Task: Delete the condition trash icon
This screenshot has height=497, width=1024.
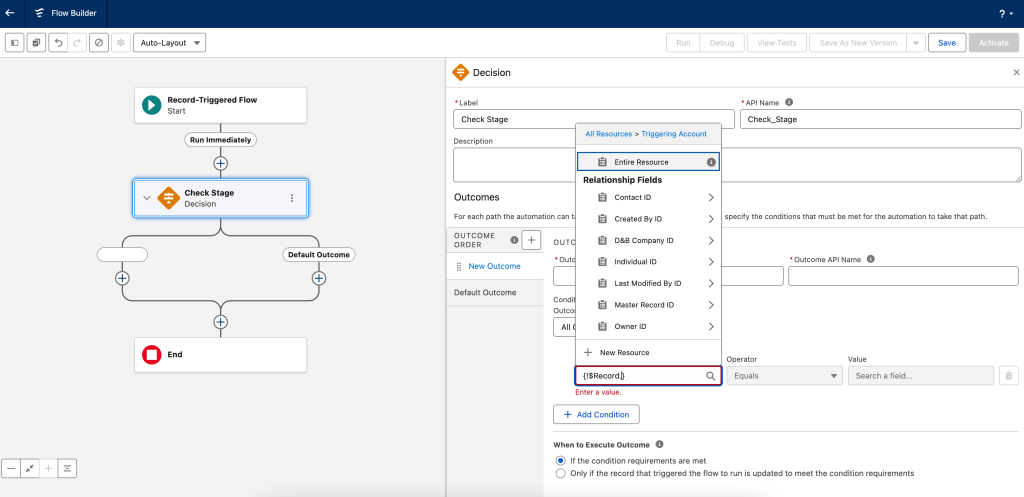Action: 1008,376
